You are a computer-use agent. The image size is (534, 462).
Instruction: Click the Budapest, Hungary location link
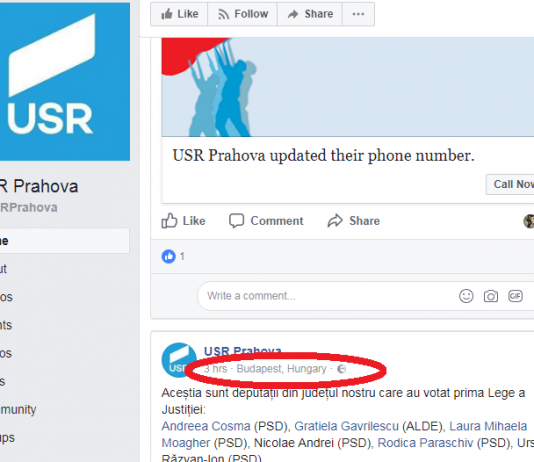pyautogui.click(x=281, y=369)
